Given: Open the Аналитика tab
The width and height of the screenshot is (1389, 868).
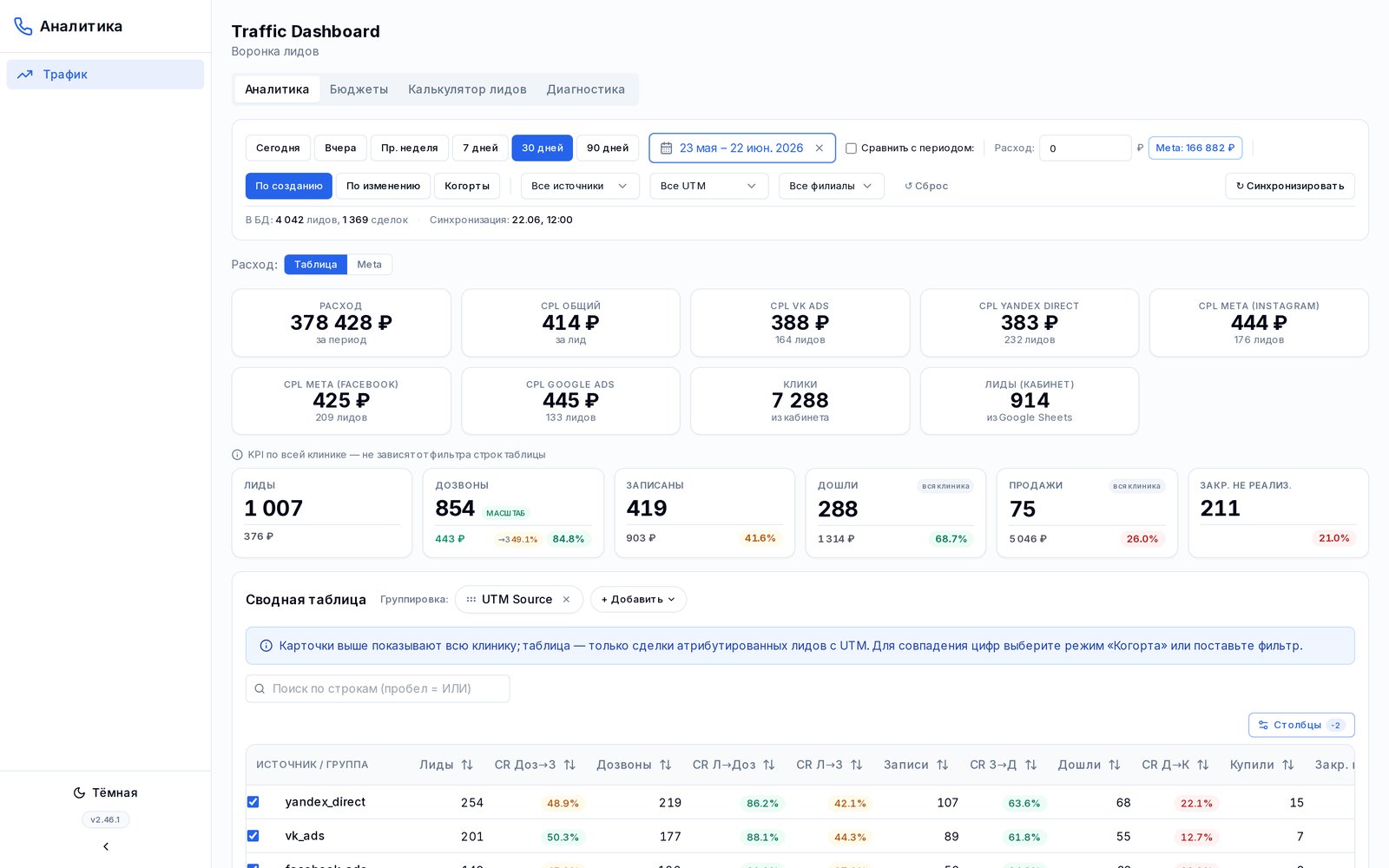Looking at the screenshot, I should 277,89.
